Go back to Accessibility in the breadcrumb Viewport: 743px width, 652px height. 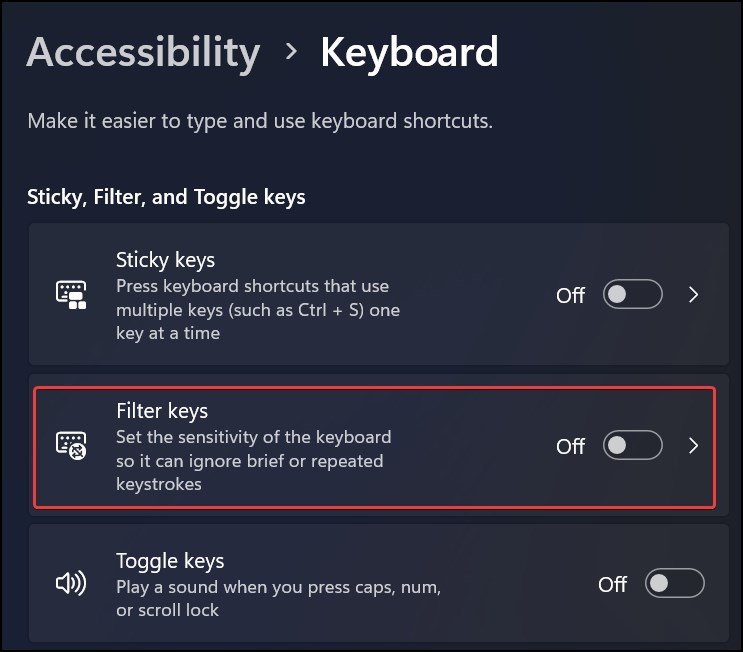point(143,52)
